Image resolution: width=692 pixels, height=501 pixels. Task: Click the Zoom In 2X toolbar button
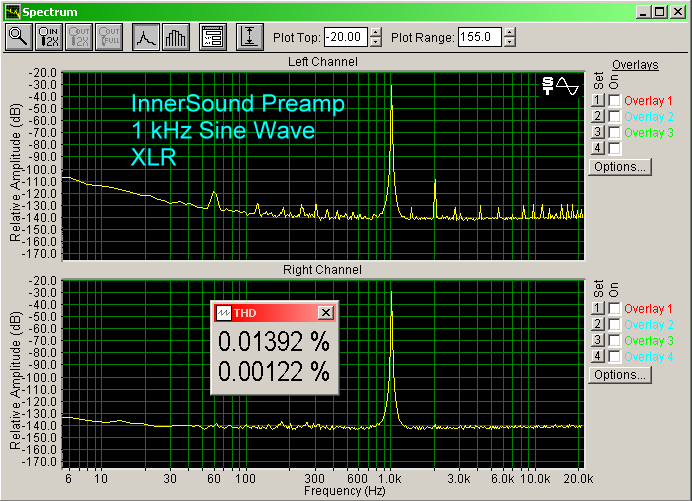tap(49, 37)
